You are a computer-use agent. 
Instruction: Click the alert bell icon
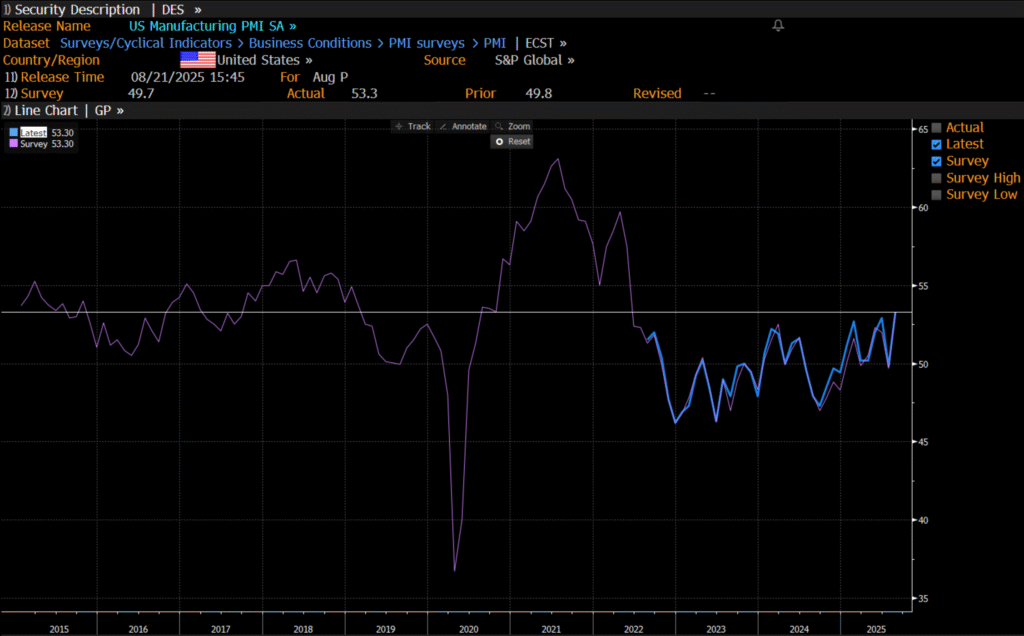tap(778, 25)
